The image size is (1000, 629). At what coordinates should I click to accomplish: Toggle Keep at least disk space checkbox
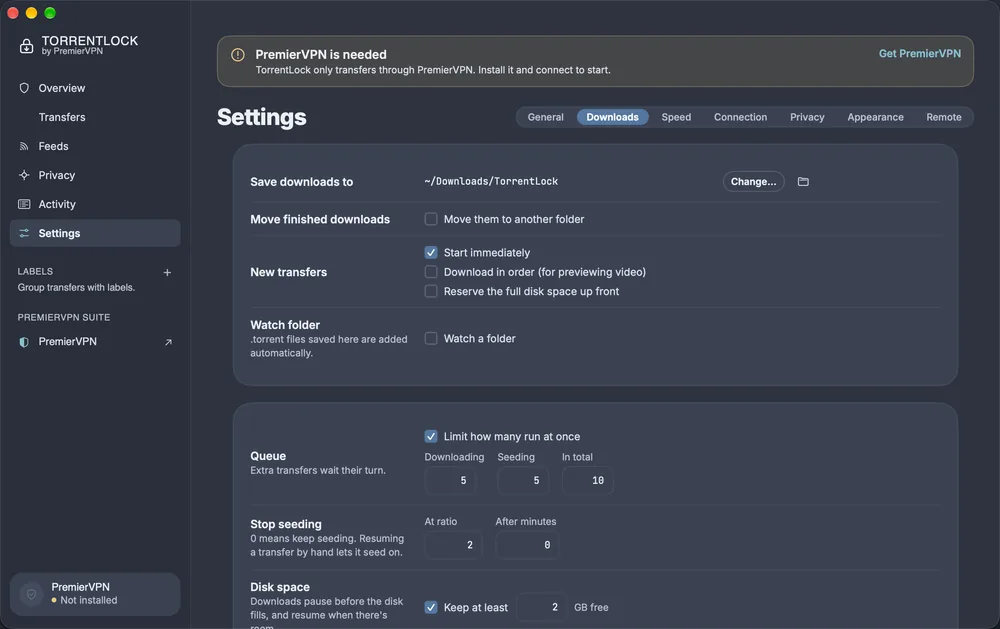(431, 607)
